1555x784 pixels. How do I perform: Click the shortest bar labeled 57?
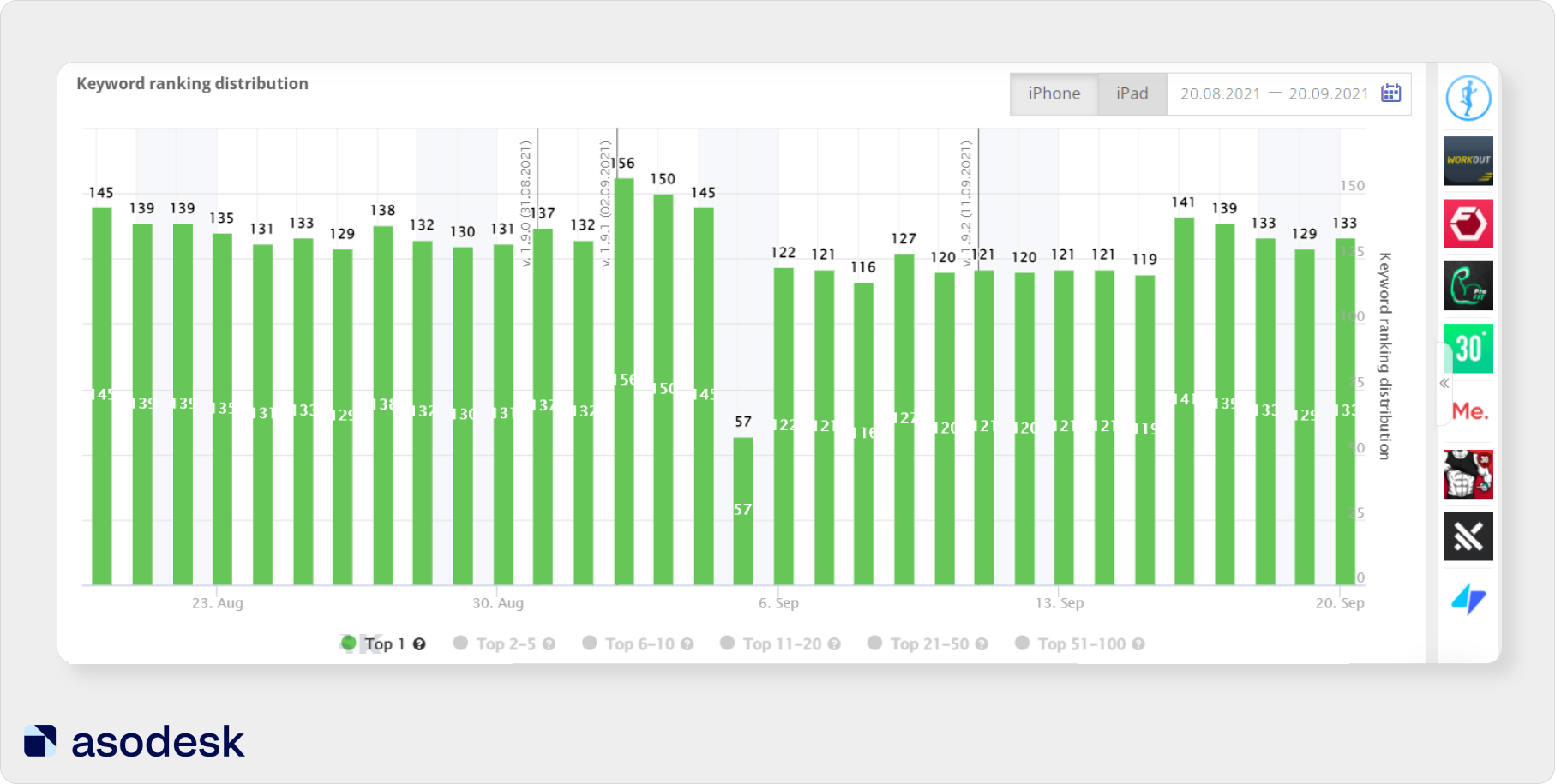pyautogui.click(x=743, y=512)
